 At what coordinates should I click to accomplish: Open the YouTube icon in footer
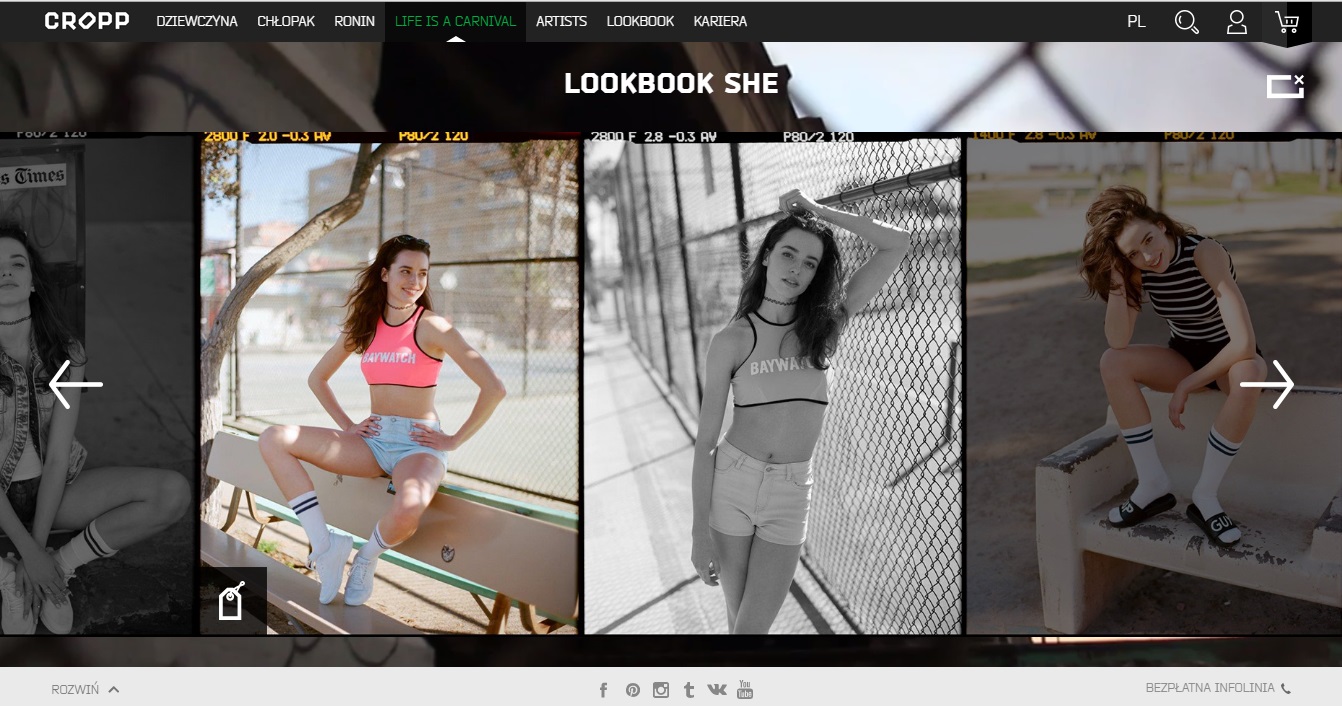[x=745, y=689]
